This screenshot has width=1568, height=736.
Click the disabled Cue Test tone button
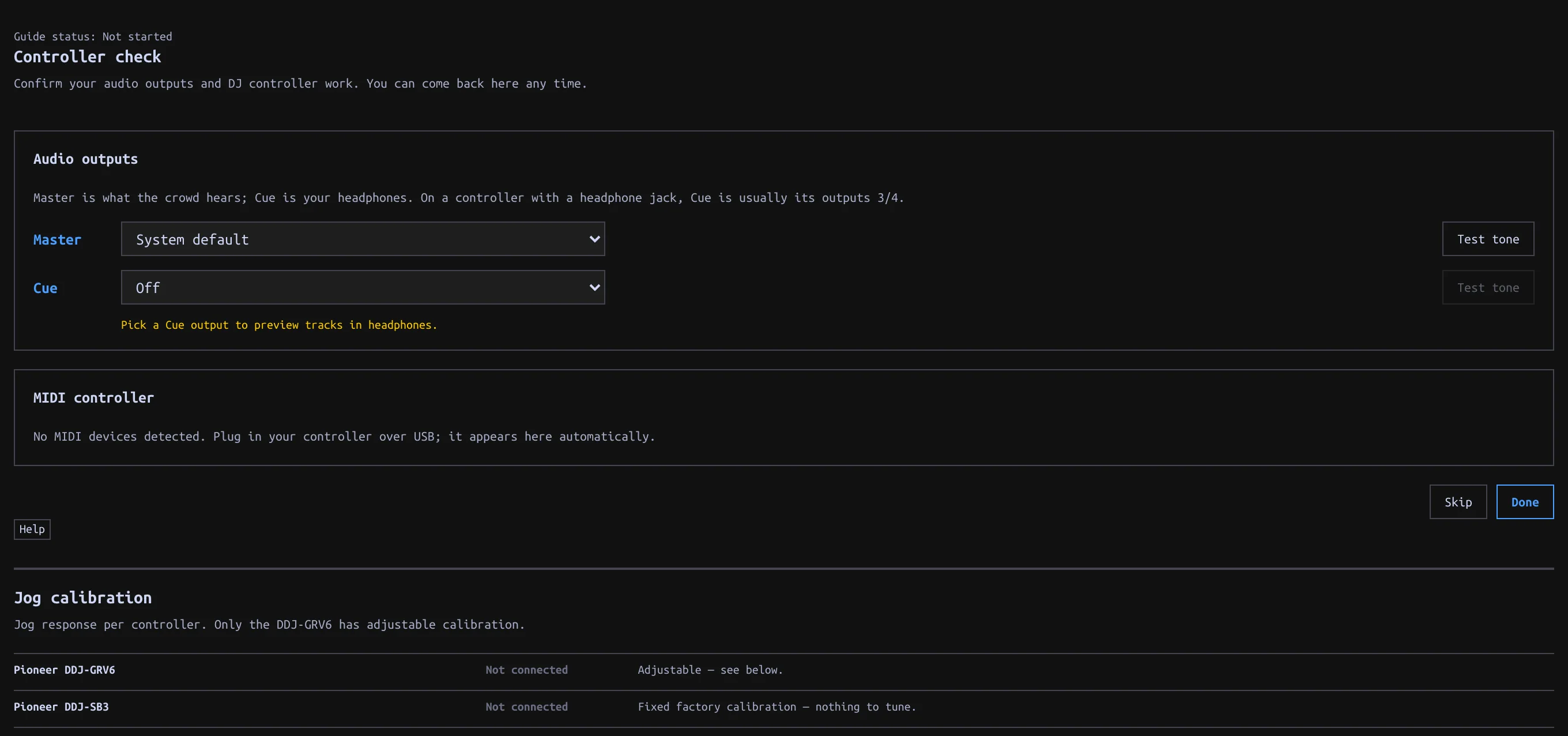(x=1488, y=288)
